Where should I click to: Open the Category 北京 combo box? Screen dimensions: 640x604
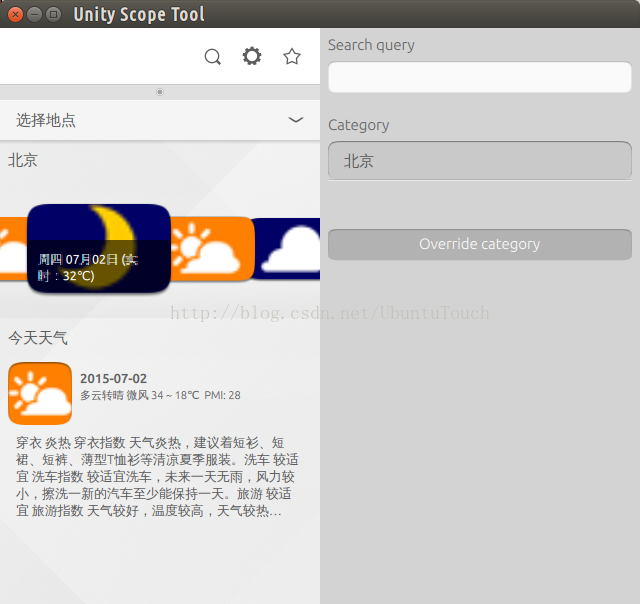480,160
